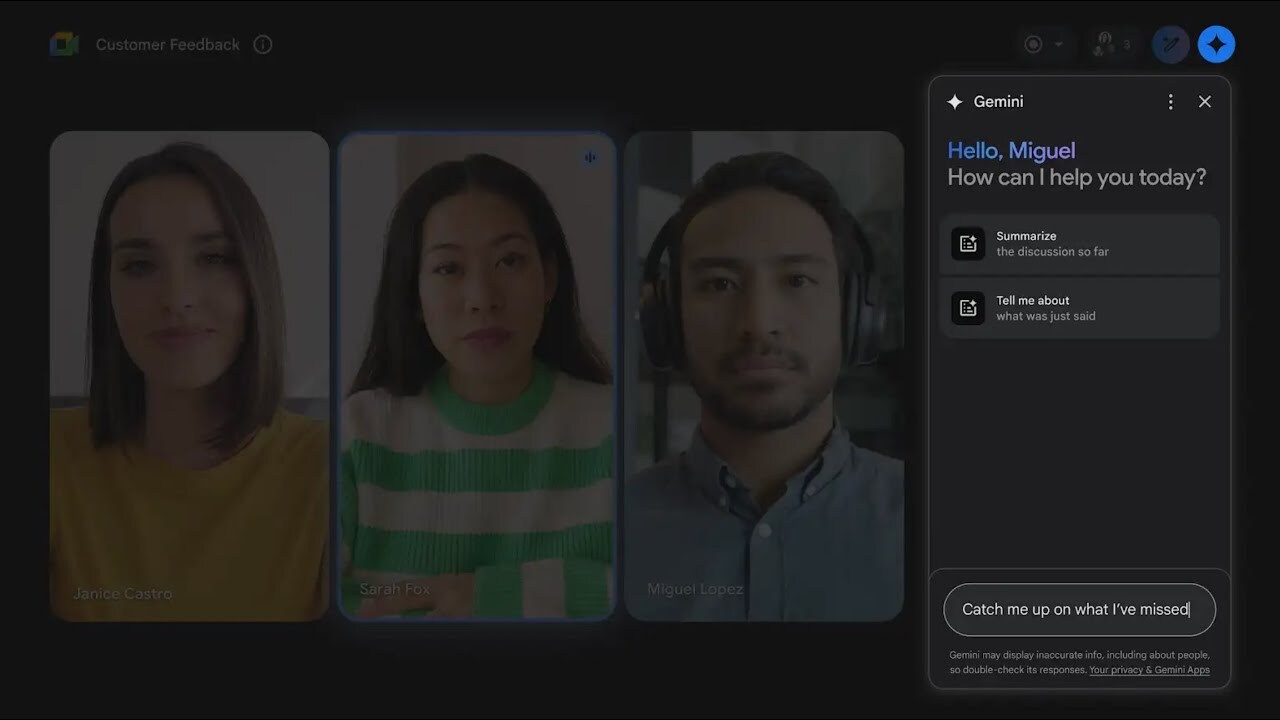Open Your privacy & Gemini Apps link
Screen dimensions: 1280x720
(1149, 670)
